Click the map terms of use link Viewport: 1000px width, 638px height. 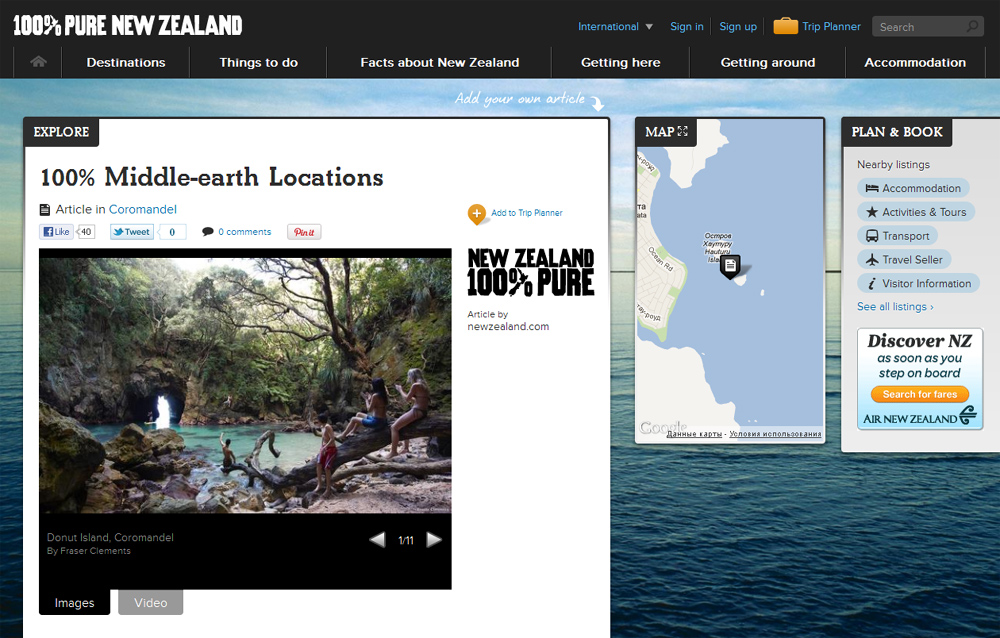(776, 434)
